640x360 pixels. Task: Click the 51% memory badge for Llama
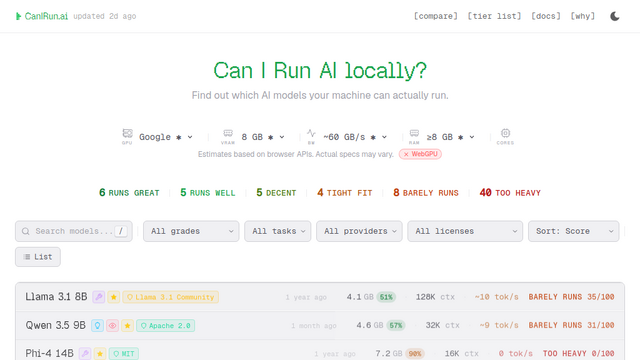tap(386, 297)
